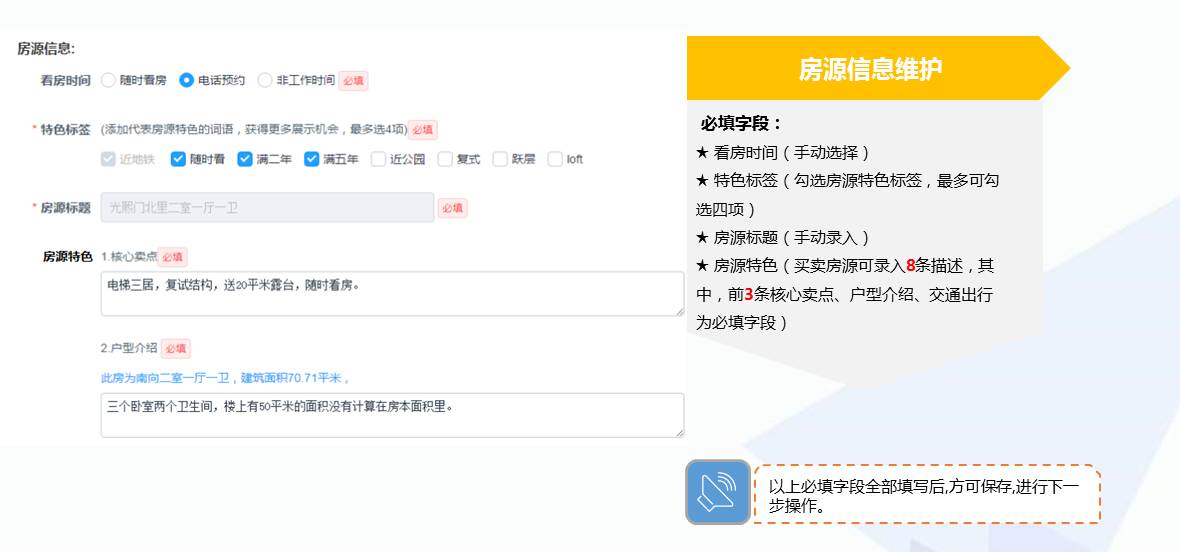1180x552 pixels.
Task: Select the 随时看房 radio option
Action: click(x=108, y=80)
